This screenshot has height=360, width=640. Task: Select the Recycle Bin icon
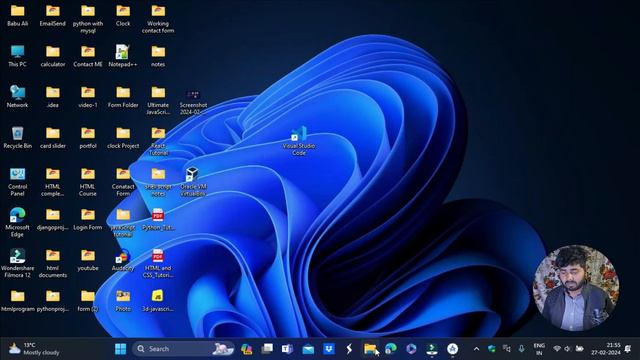pos(17,138)
